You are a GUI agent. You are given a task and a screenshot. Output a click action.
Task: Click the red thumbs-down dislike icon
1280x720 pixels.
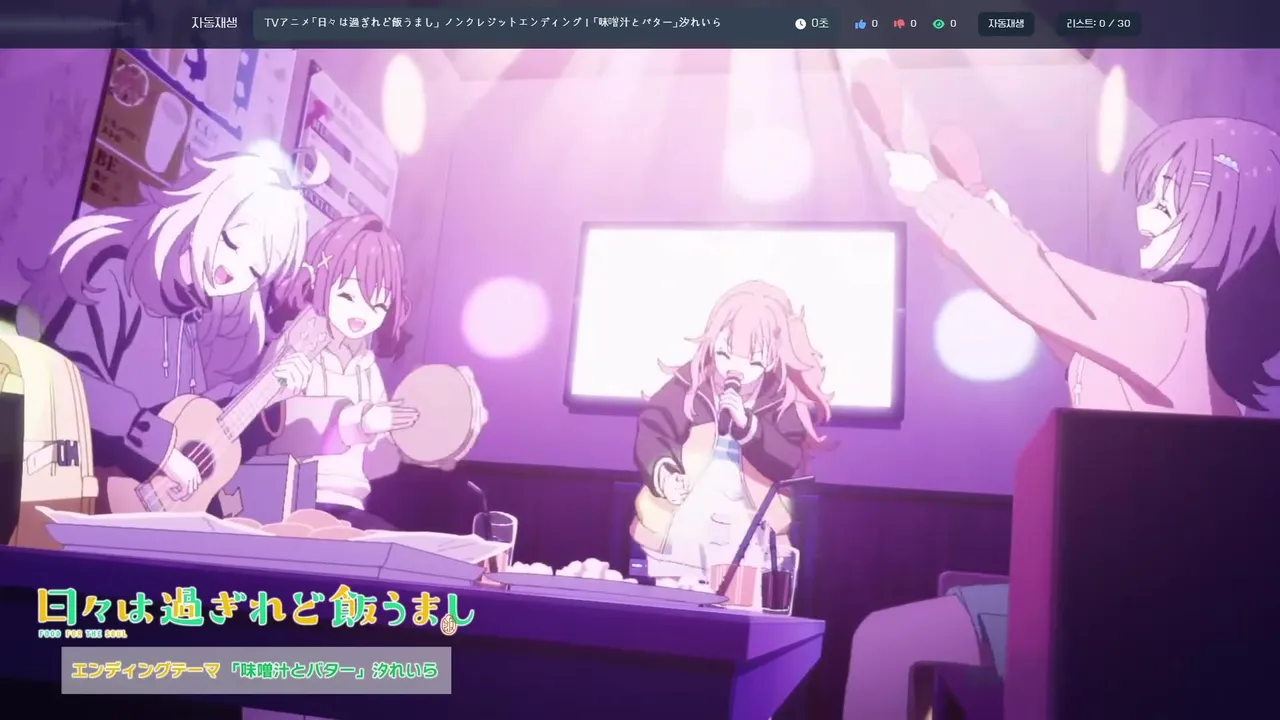899,23
